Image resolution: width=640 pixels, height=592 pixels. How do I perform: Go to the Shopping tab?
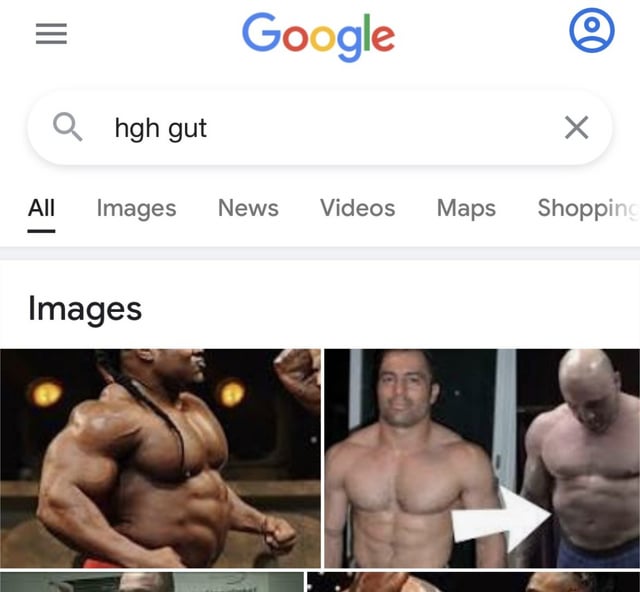click(588, 208)
